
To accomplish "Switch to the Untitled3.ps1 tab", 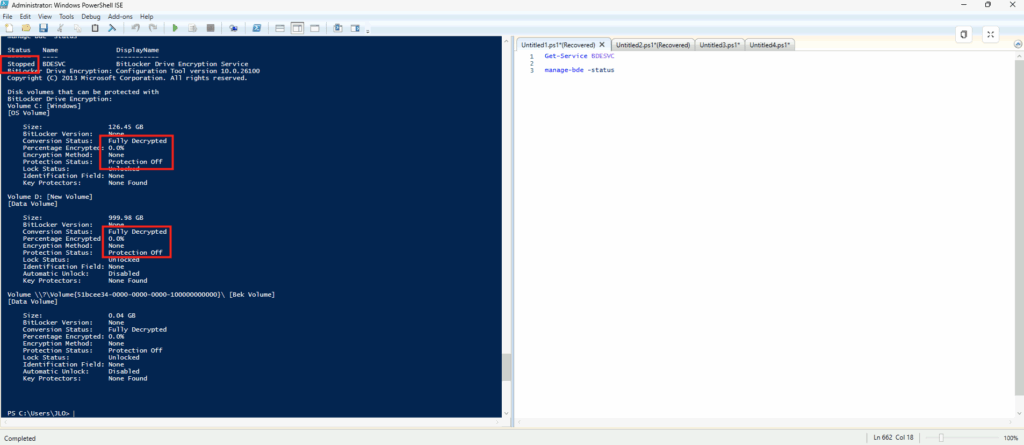I will 717,45.
